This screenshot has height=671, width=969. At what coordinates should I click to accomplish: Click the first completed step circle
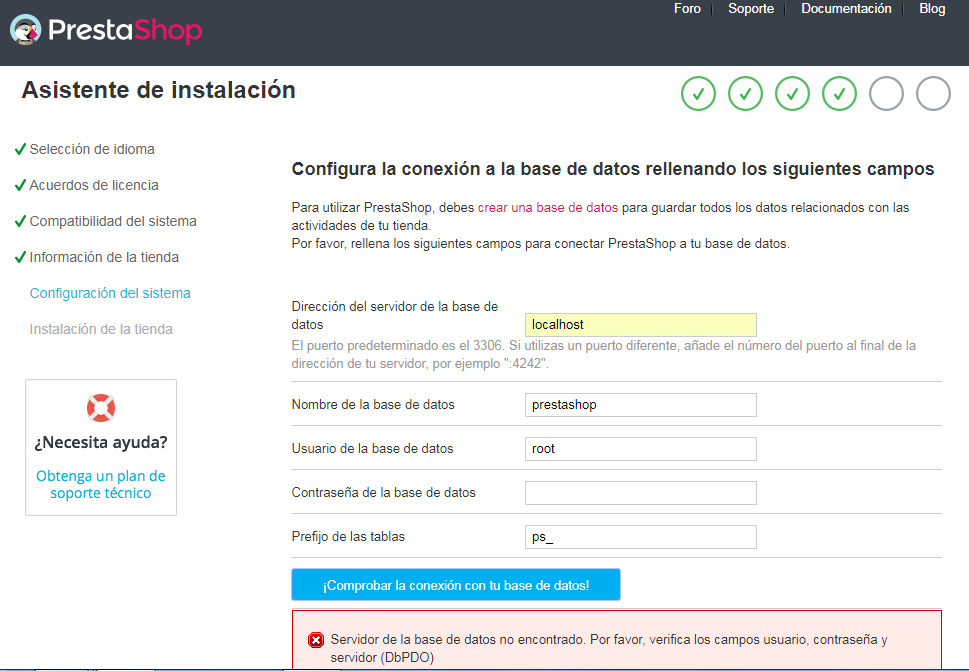[698, 94]
